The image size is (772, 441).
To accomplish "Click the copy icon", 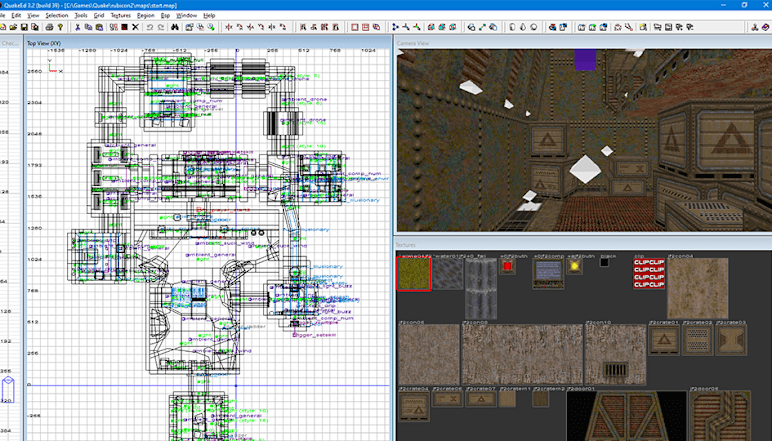I will 89,27.
